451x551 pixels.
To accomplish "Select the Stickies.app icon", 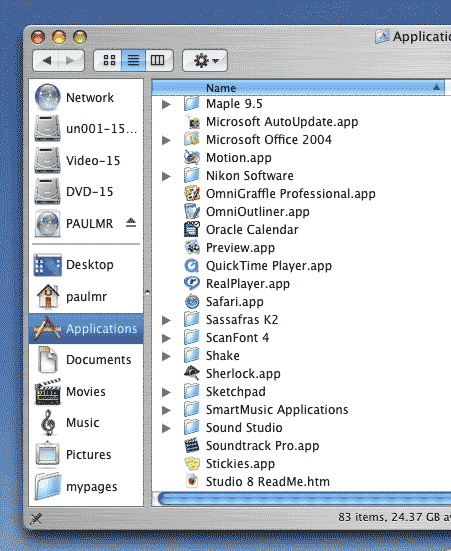I will (192, 464).
